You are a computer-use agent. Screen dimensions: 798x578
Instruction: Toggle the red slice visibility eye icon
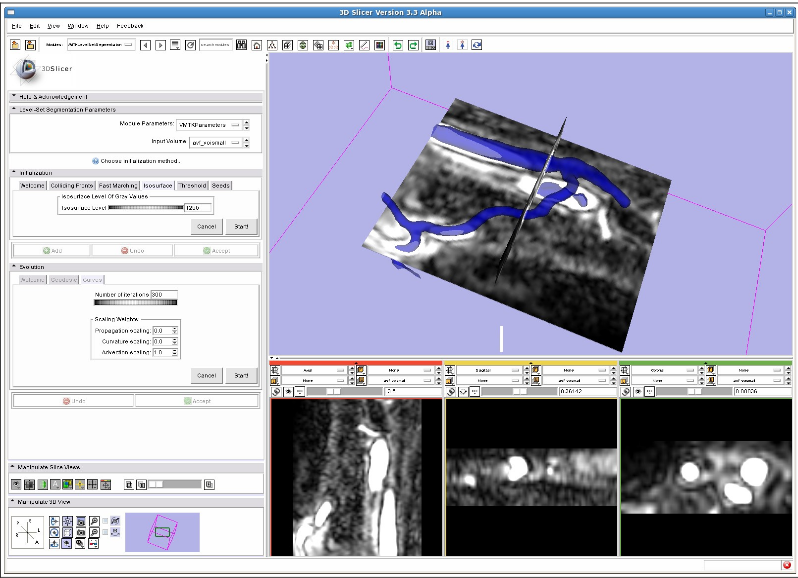pos(289,392)
